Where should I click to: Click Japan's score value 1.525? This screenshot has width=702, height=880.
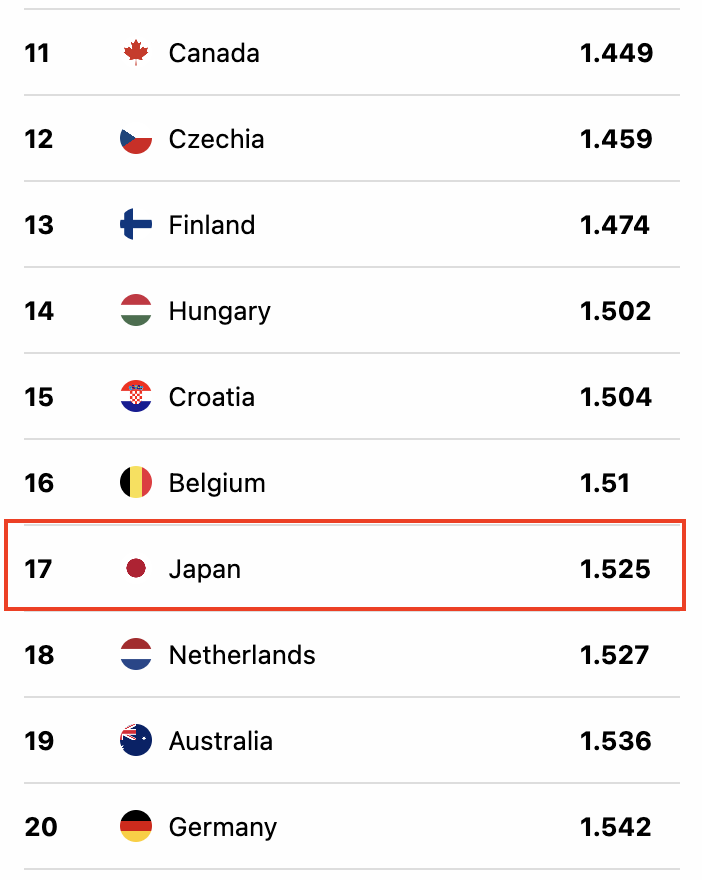[x=615, y=569]
